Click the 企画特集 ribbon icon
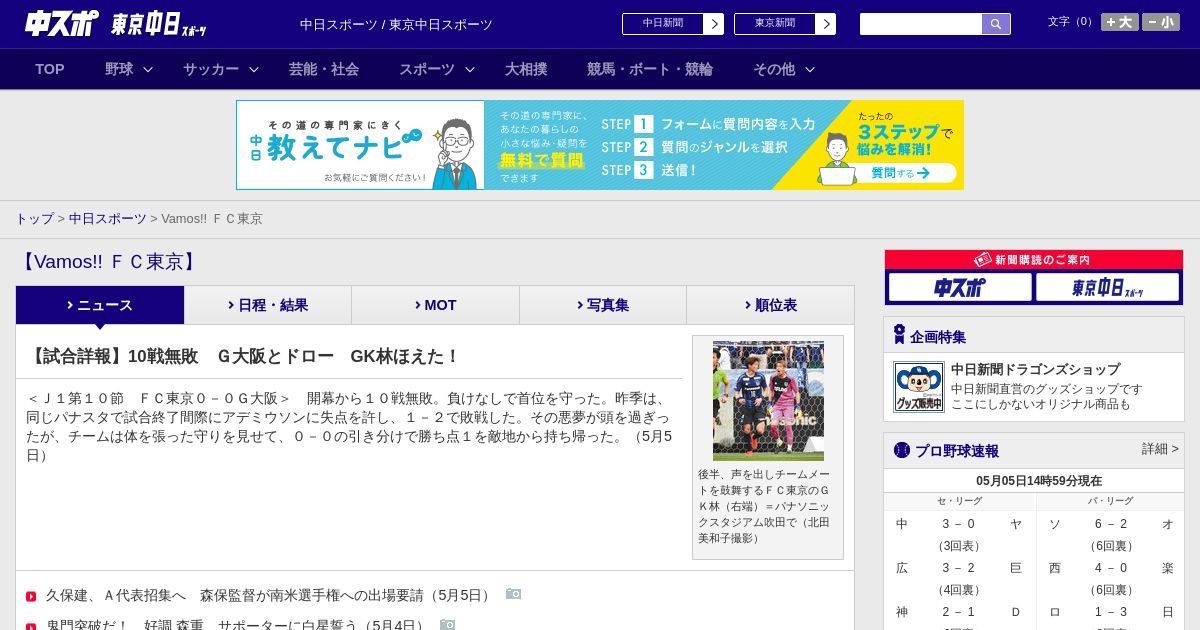Viewport: 1200px width, 630px height. click(x=899, y=334)
